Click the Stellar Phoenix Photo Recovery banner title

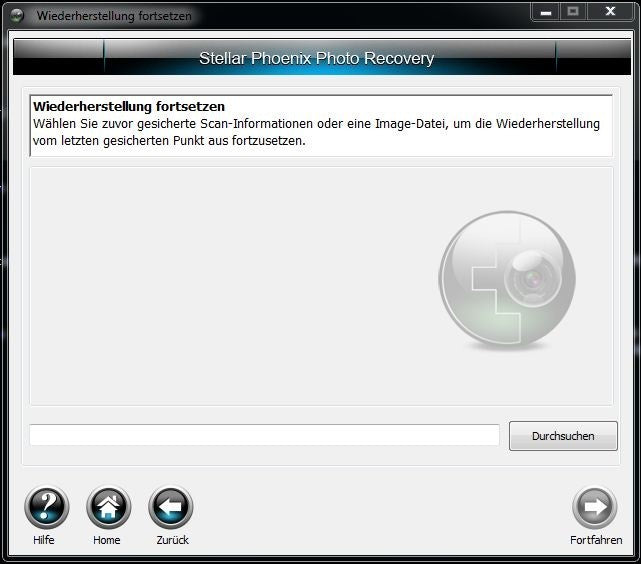316,58
